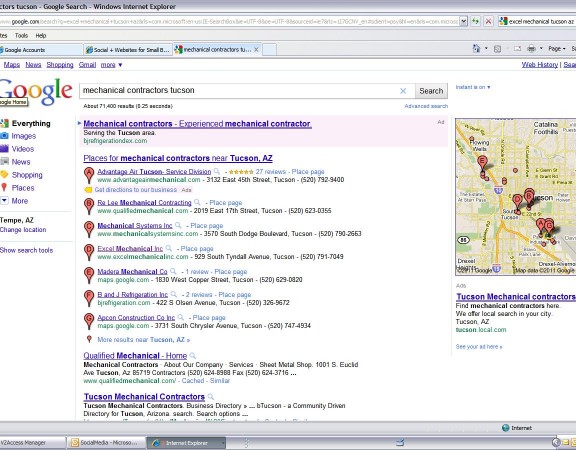
Task: Click the Gmail link in Google top bar
Action: pyautogui.click(x=87, y=65)
